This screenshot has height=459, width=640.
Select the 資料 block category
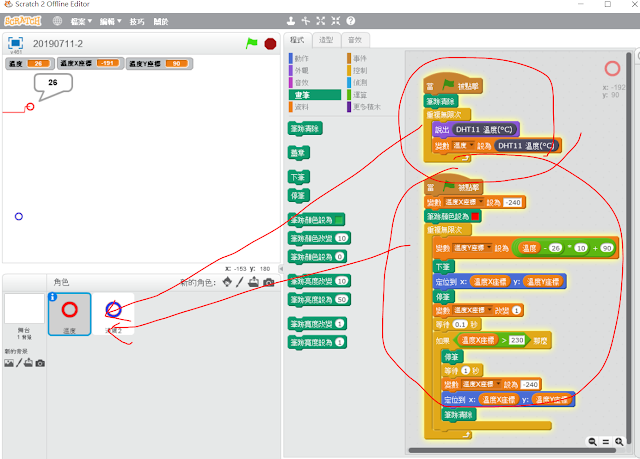tap(302, 107)
